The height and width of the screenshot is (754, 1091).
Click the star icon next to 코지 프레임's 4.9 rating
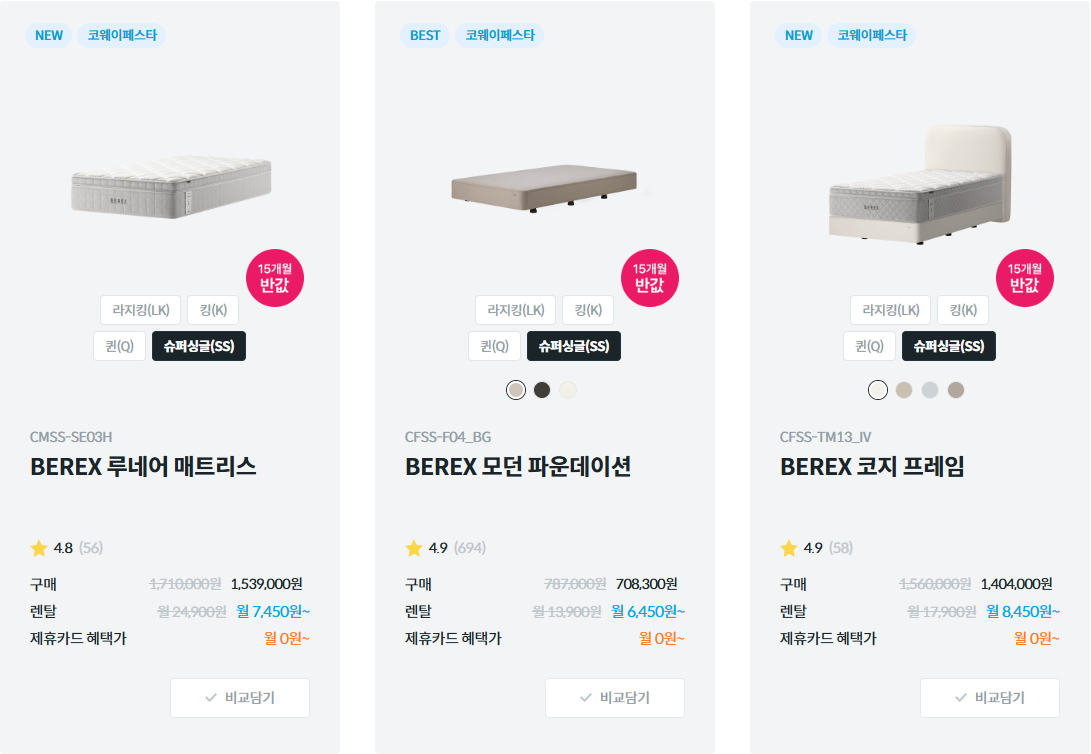click(x=791, y=548)
